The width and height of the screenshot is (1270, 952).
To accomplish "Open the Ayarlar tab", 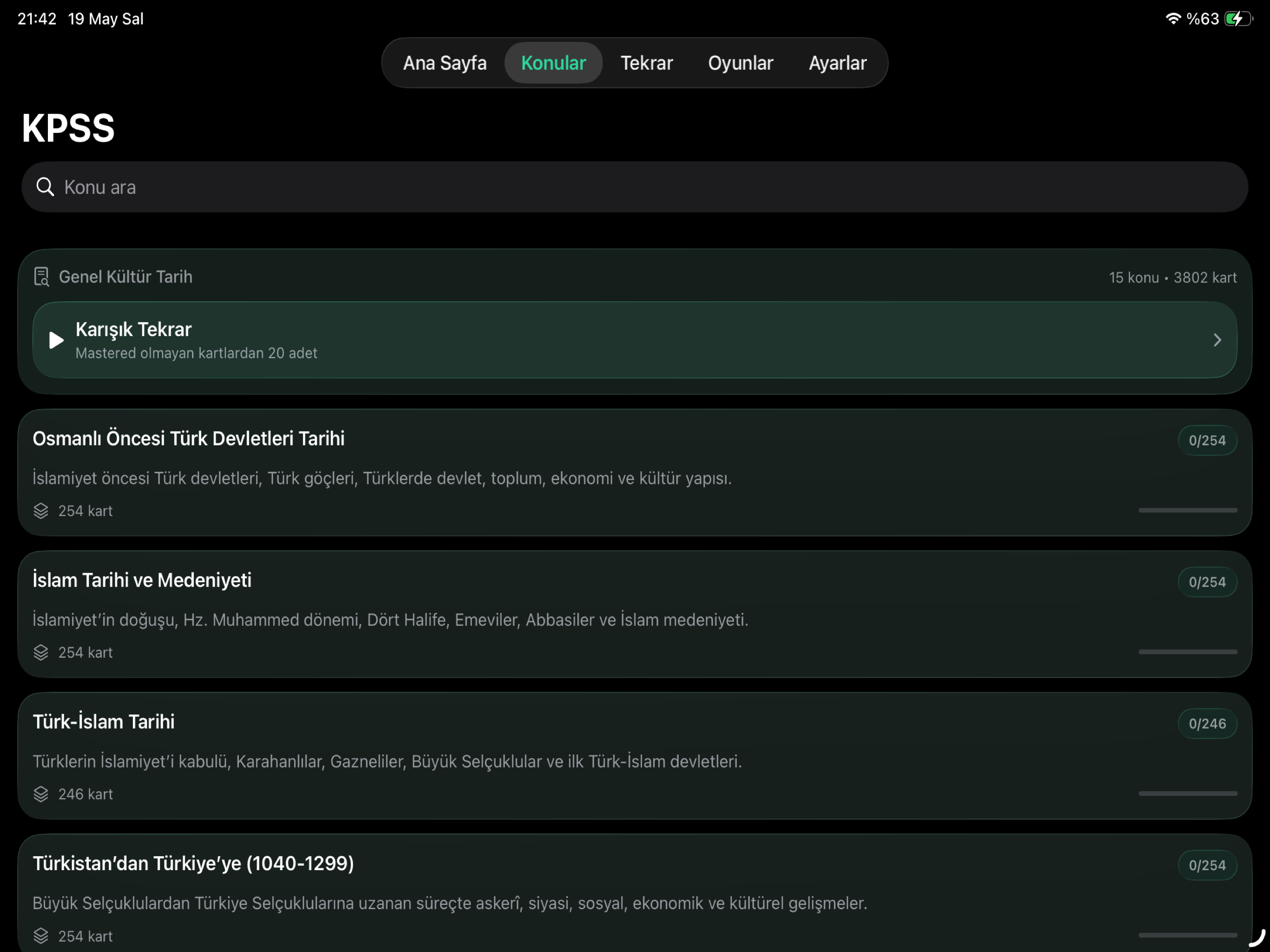I will pyautogui.click(x=837, y=63).
